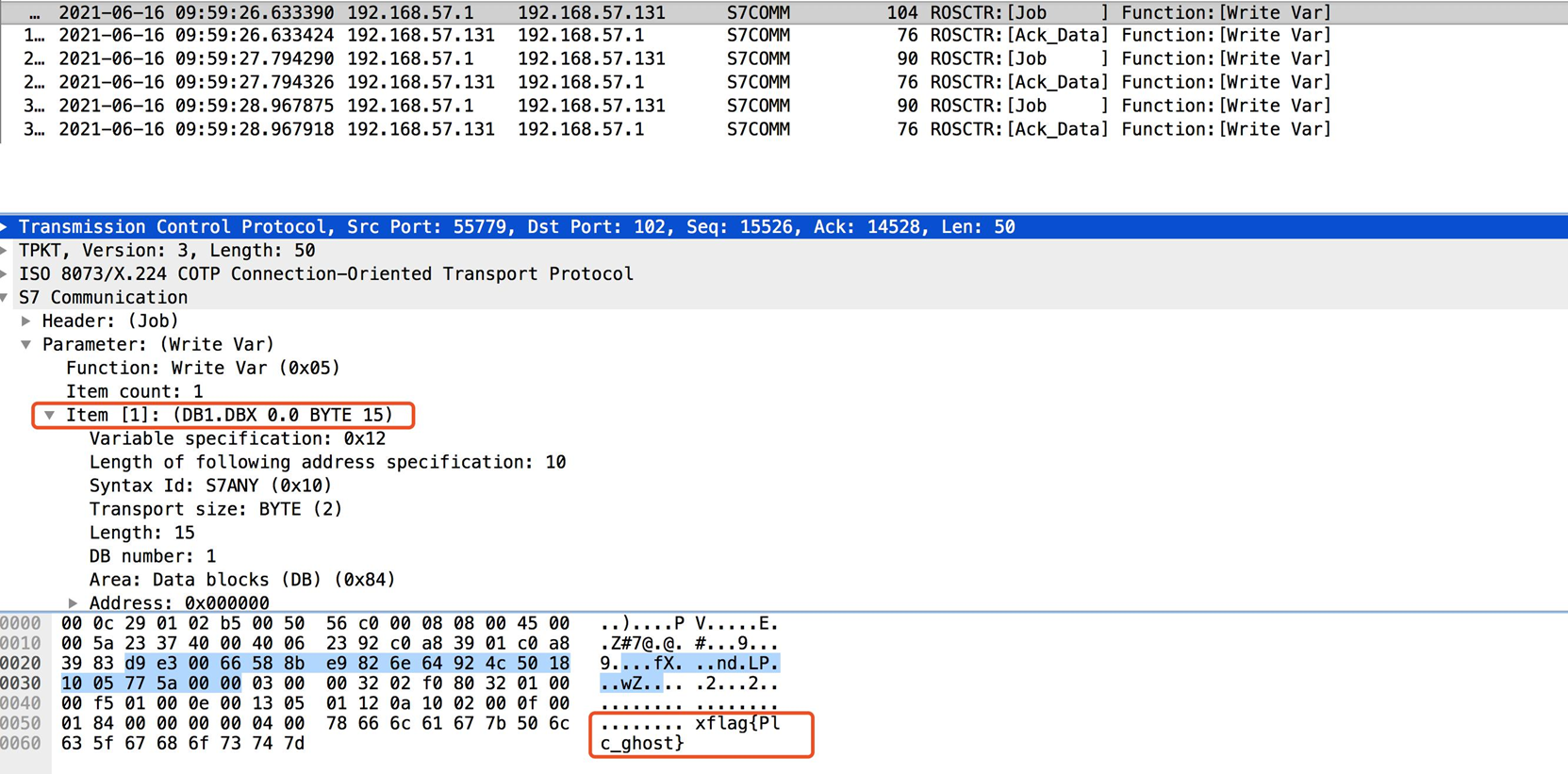
Task: Expand the Transmission Control Protocol row
Action: coord(5,227)
